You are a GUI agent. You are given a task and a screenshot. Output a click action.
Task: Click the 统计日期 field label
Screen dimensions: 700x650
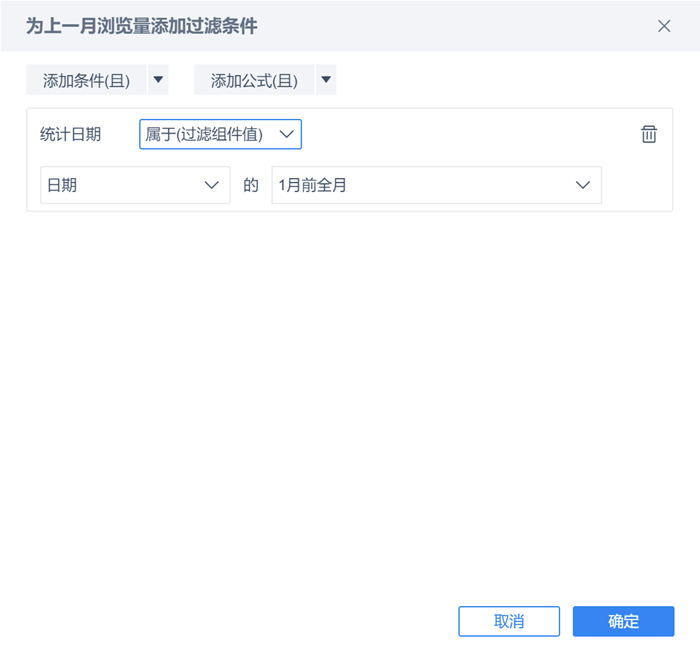tap(71, 134)
